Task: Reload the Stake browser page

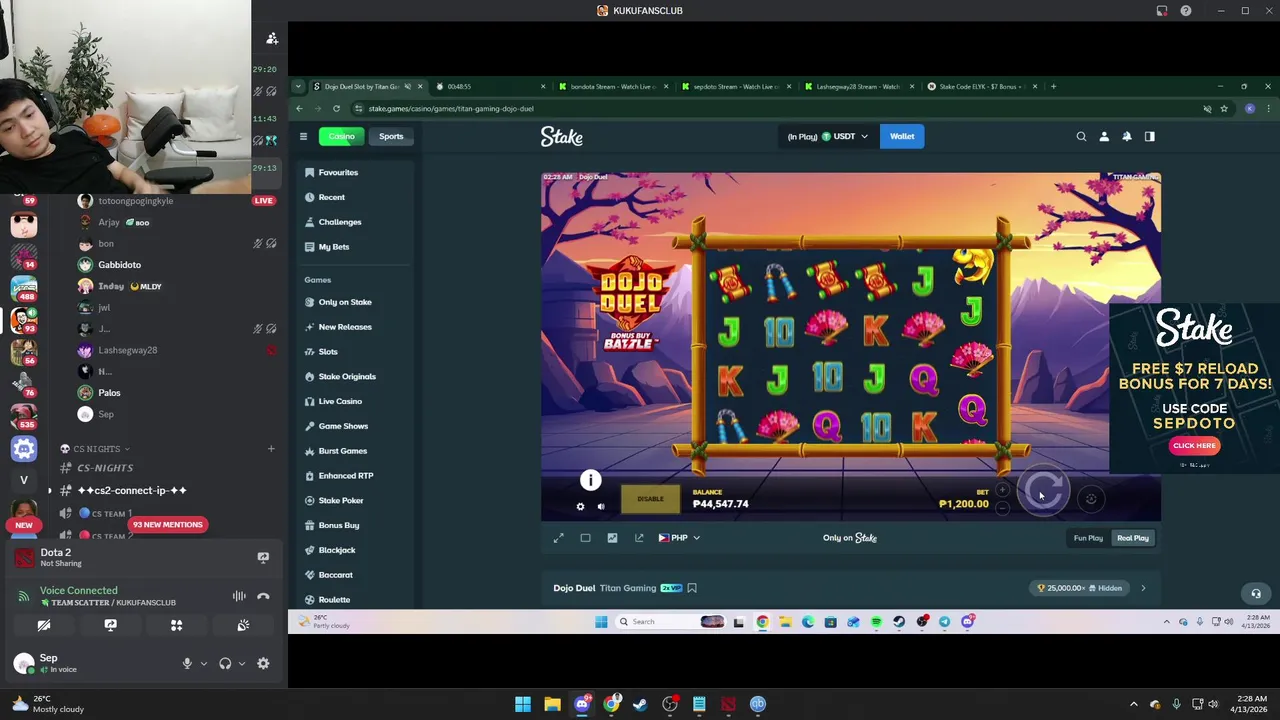Action: (336, 108)
